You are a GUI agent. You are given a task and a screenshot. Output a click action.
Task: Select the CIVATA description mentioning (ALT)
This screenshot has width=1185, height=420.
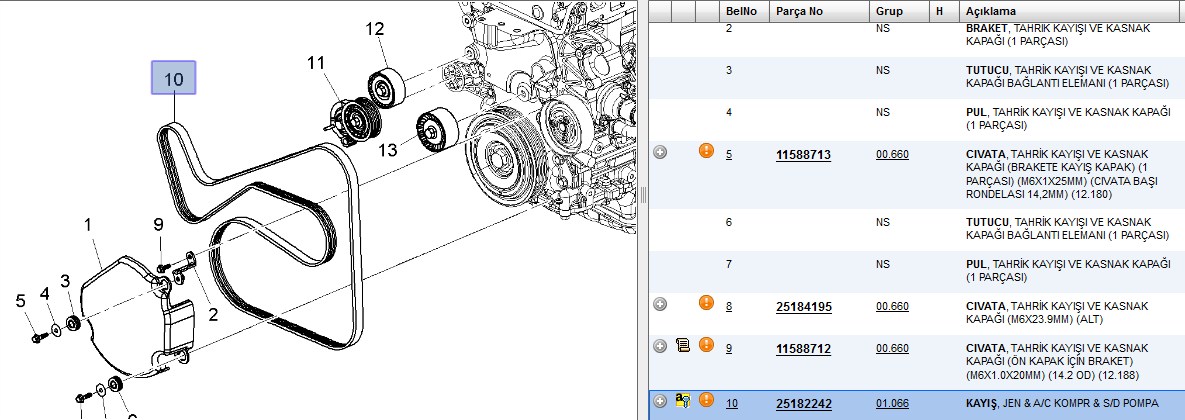(1057, 313)
